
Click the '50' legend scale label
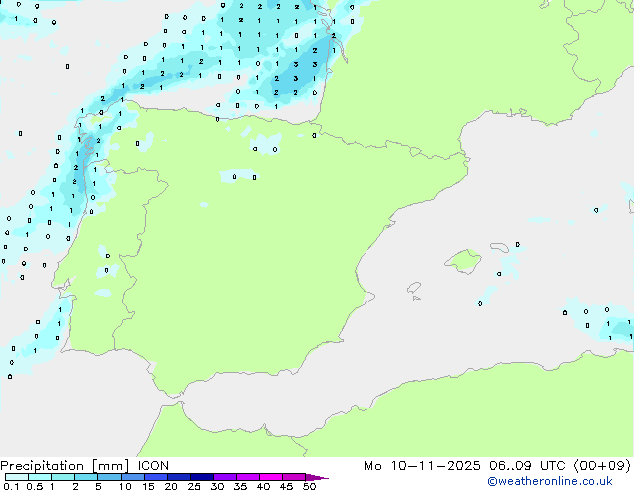coord(310,486)
